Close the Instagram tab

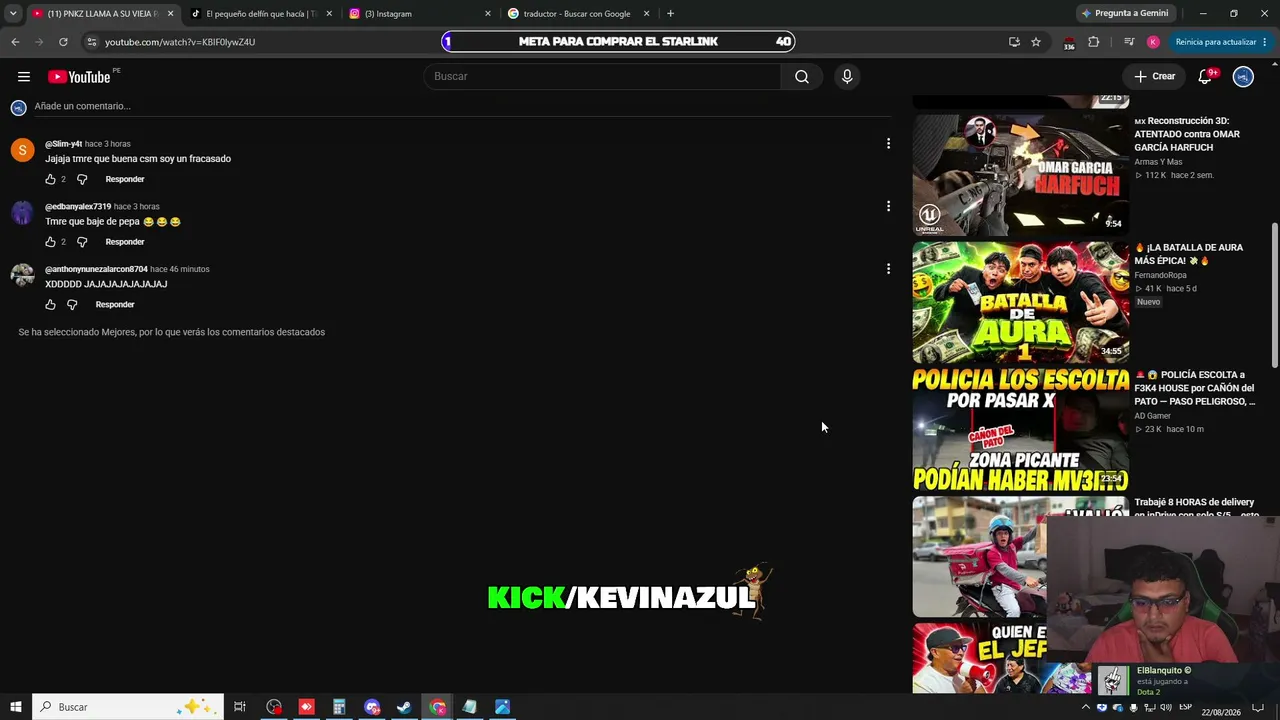pyautogui.click(x=488, y=14)
